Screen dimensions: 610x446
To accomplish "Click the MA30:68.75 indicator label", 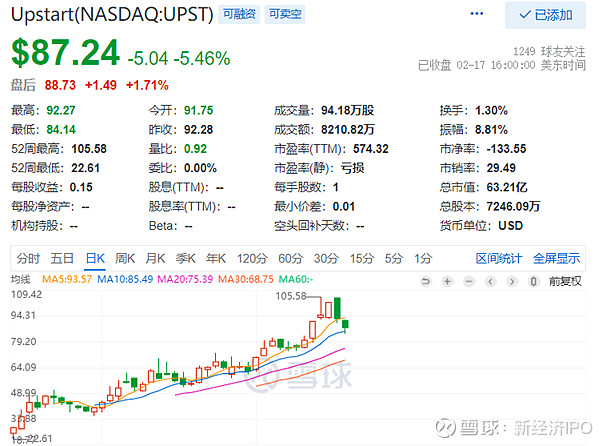I will click(x=246, y=279).
